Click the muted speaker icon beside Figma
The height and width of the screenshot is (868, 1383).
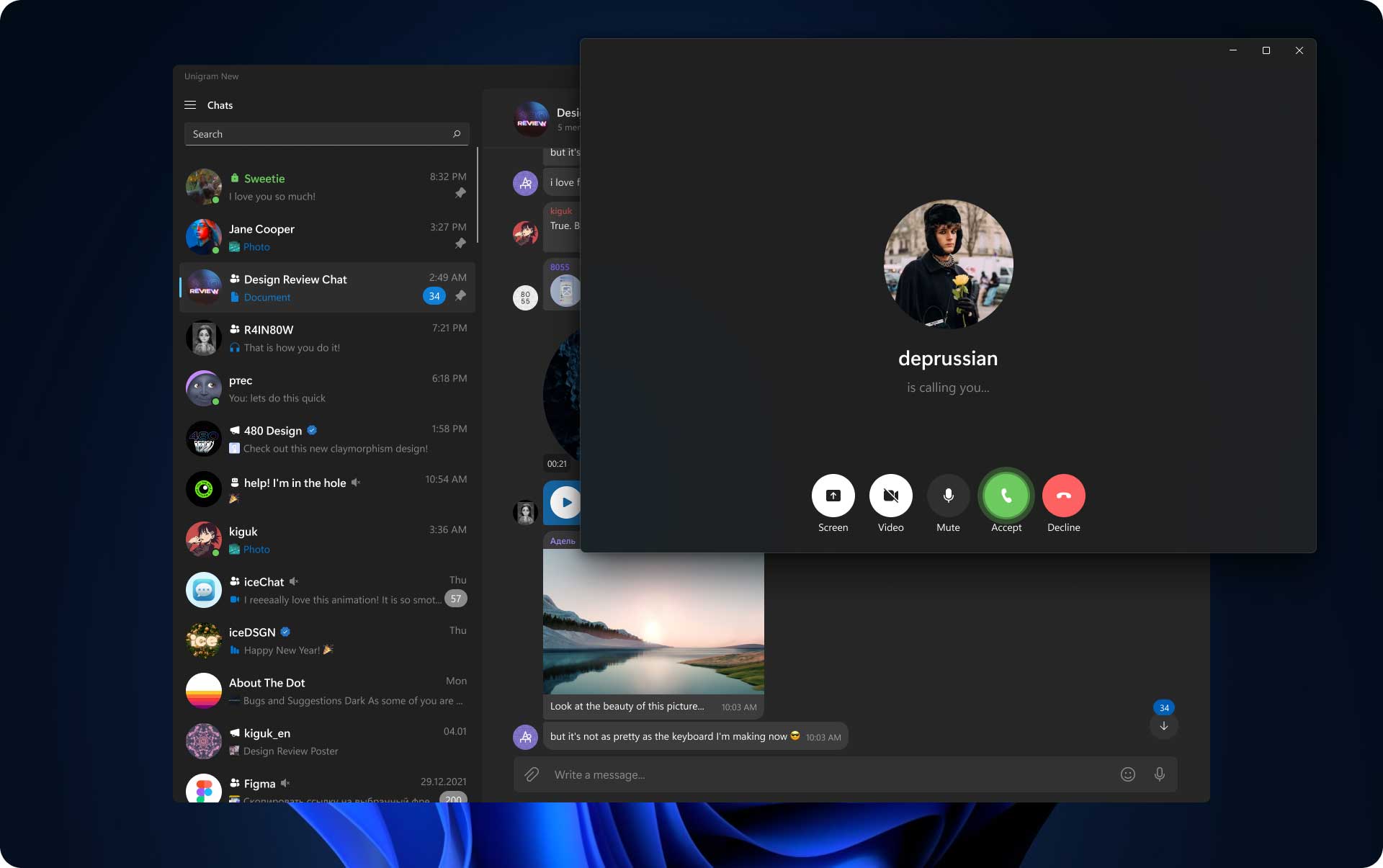click(285, 783)
